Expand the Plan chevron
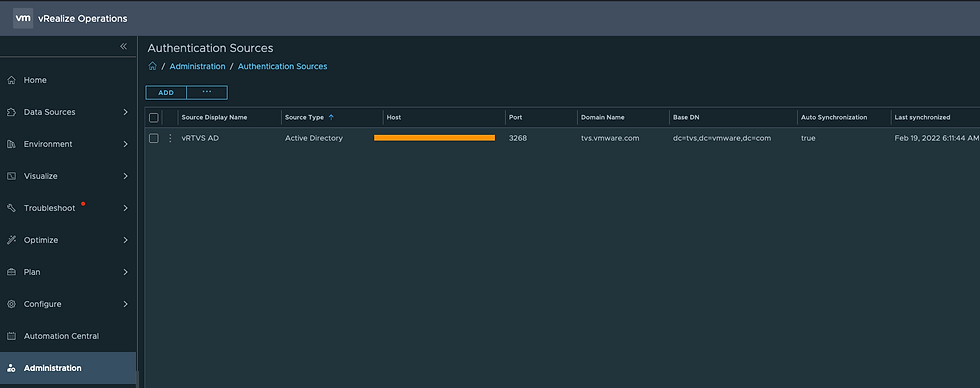This screenshot has height=388, width=980. [x=126, y=272]
